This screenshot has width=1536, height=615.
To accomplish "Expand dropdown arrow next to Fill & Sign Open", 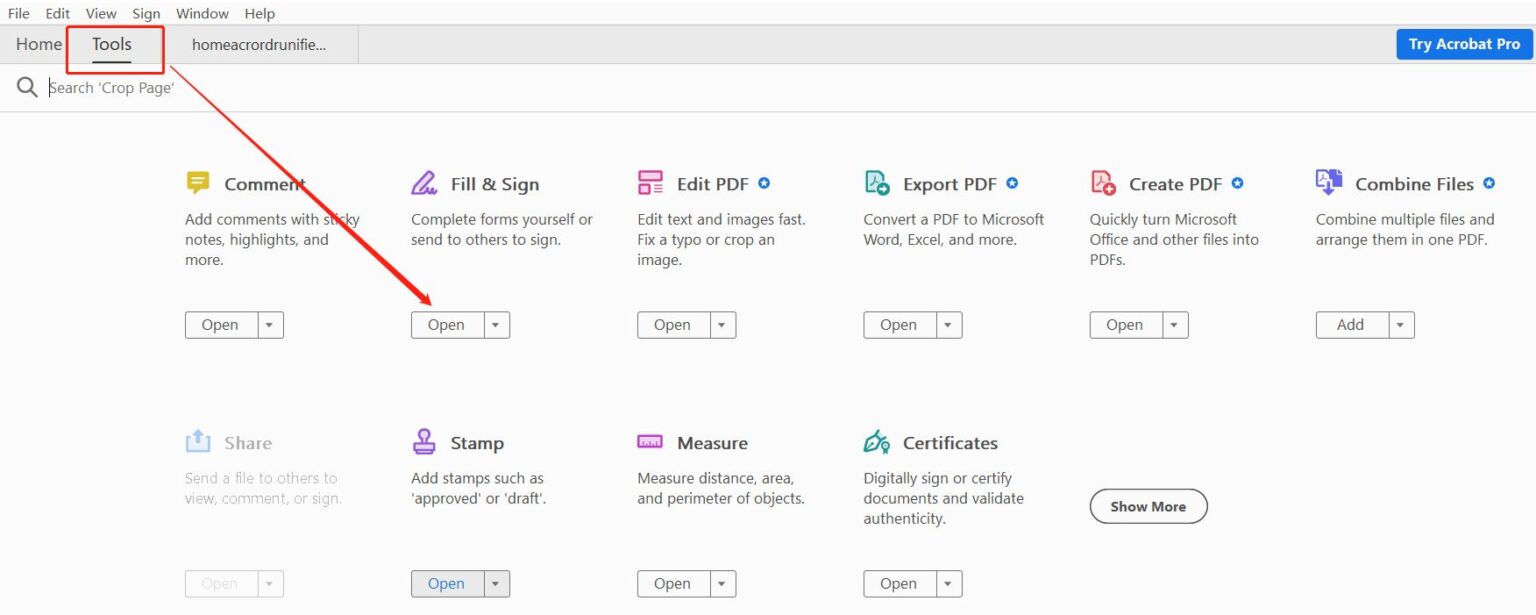I will pyautogui.click(x=497, y=325).
